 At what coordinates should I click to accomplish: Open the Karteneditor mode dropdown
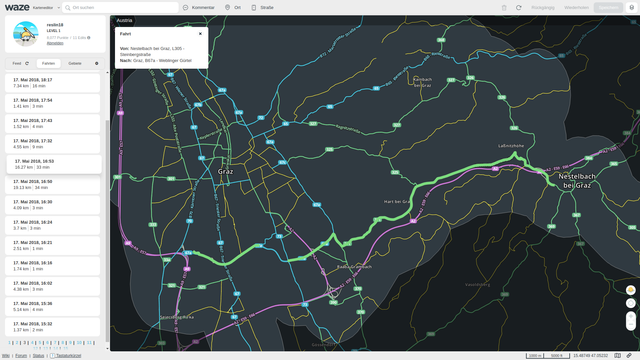point(46,8)
